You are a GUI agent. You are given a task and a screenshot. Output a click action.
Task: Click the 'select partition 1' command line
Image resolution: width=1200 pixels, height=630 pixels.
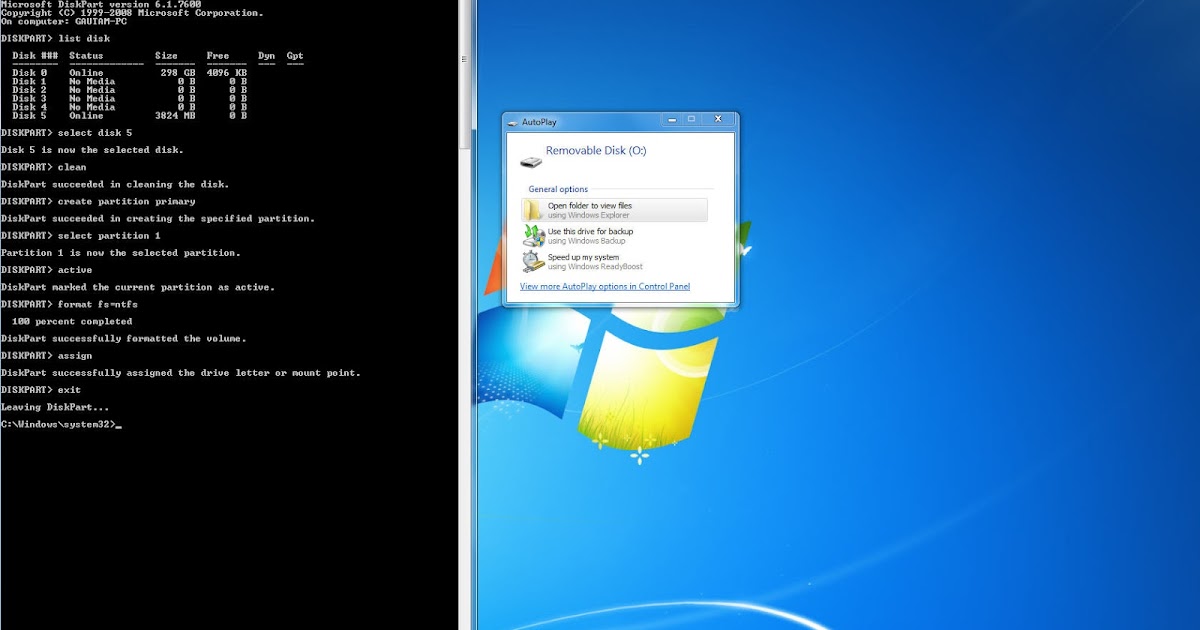[x=80, y=236]
